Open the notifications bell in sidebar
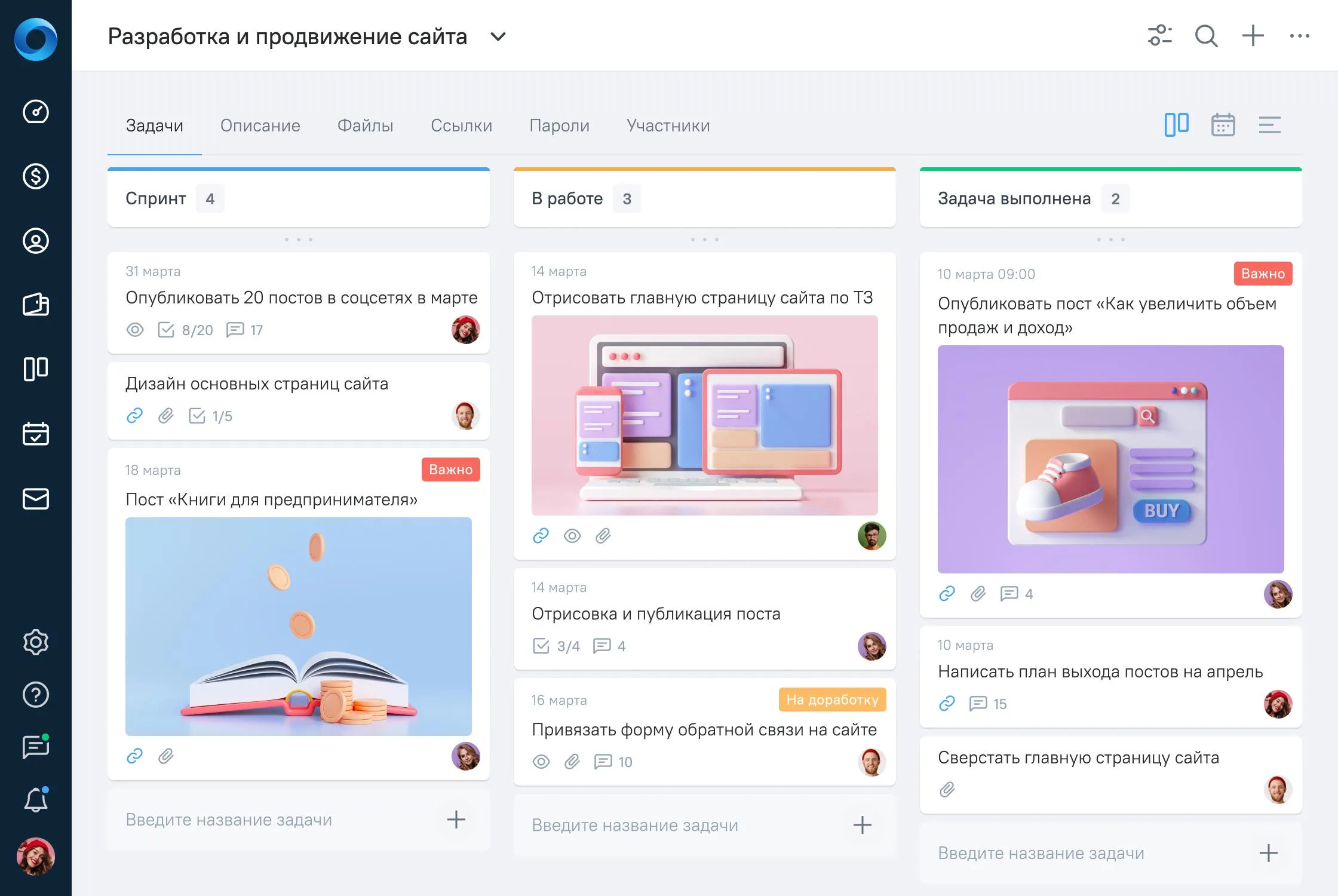The image size is (1338, 896). pyautogui.click(x=36, y=800)
